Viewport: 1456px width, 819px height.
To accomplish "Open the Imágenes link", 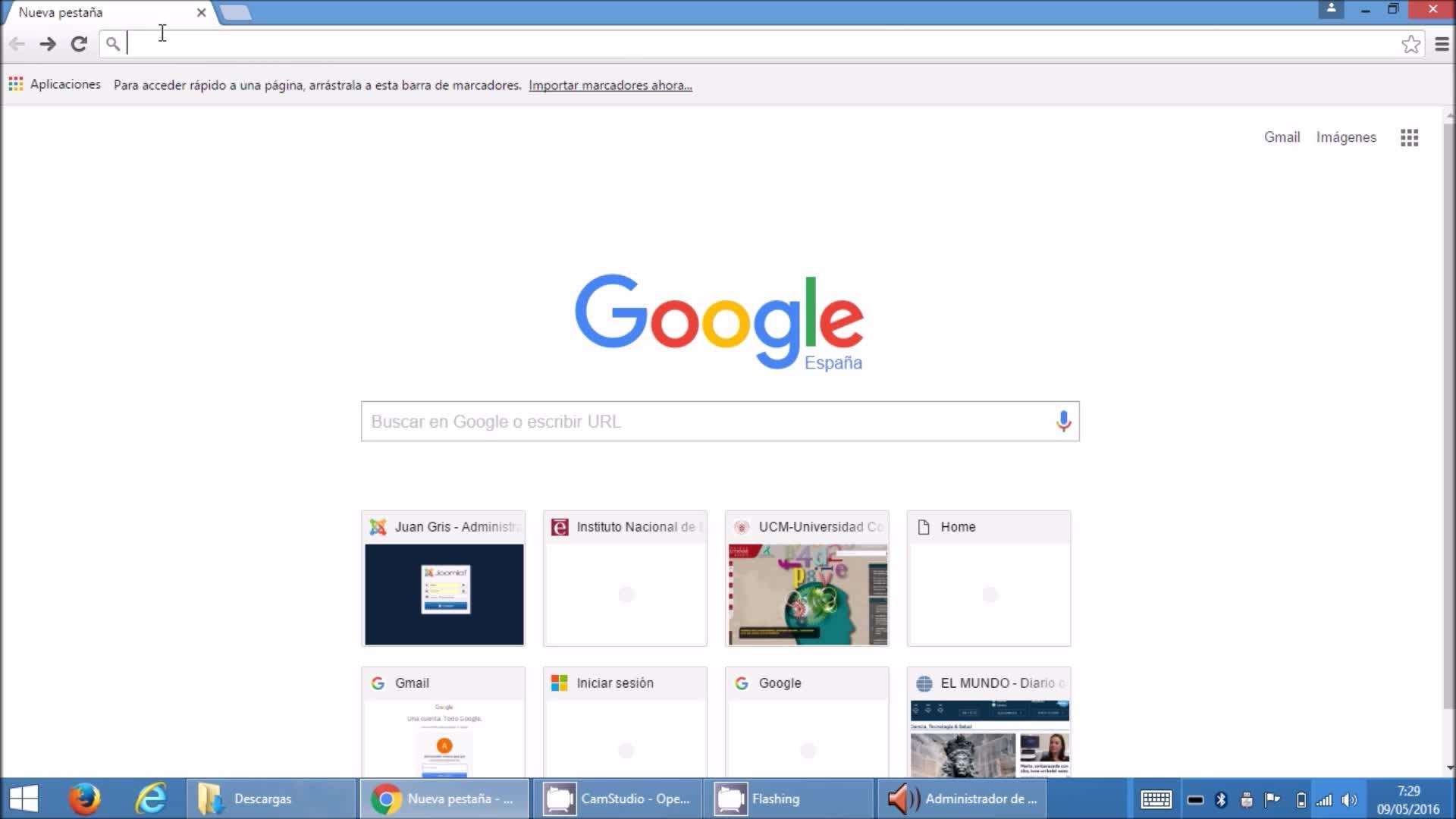I will (x=1346, y=137).
